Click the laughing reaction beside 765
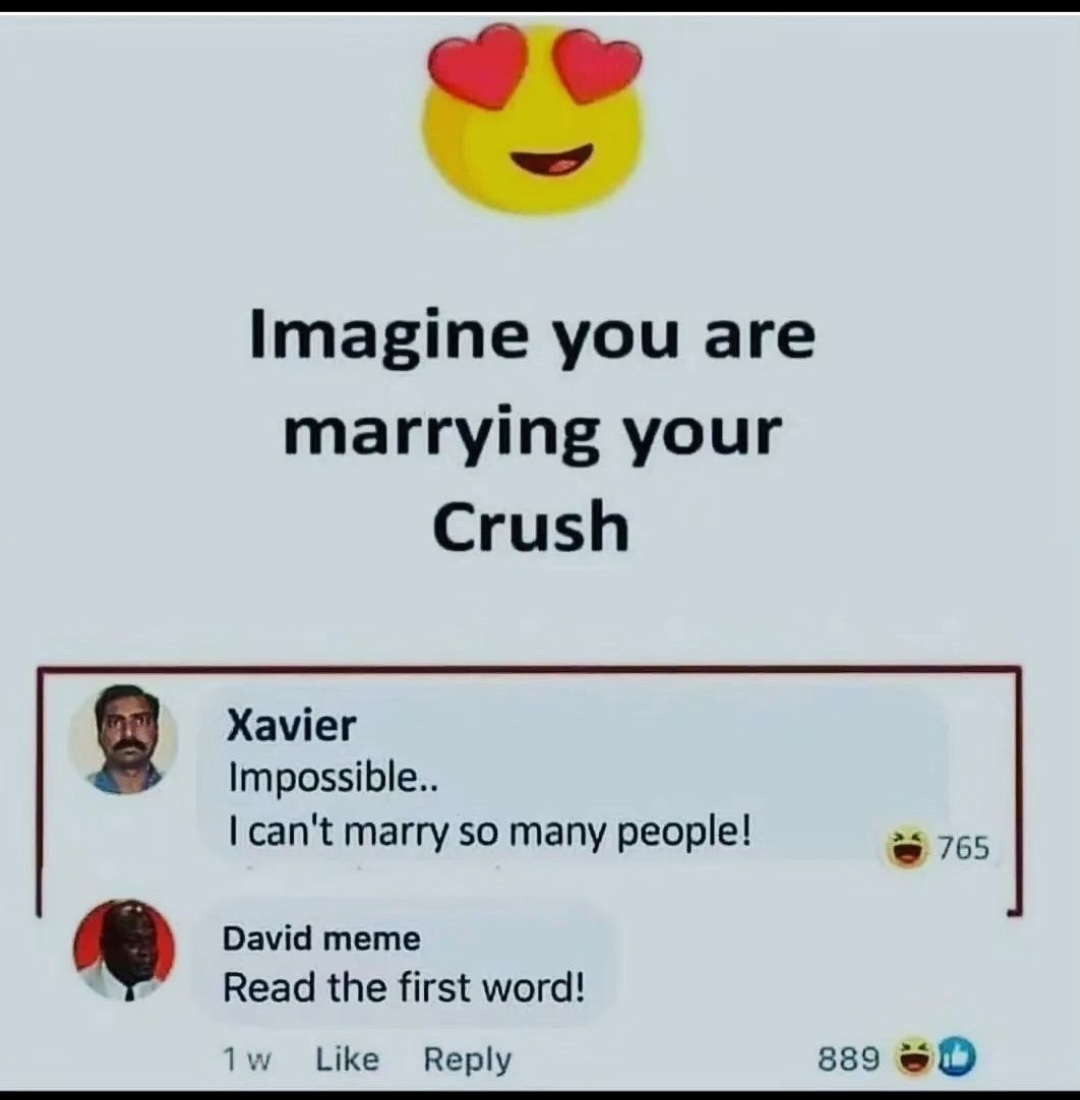This screenshot has height=1100, width=1080. (x=908, y=848)
